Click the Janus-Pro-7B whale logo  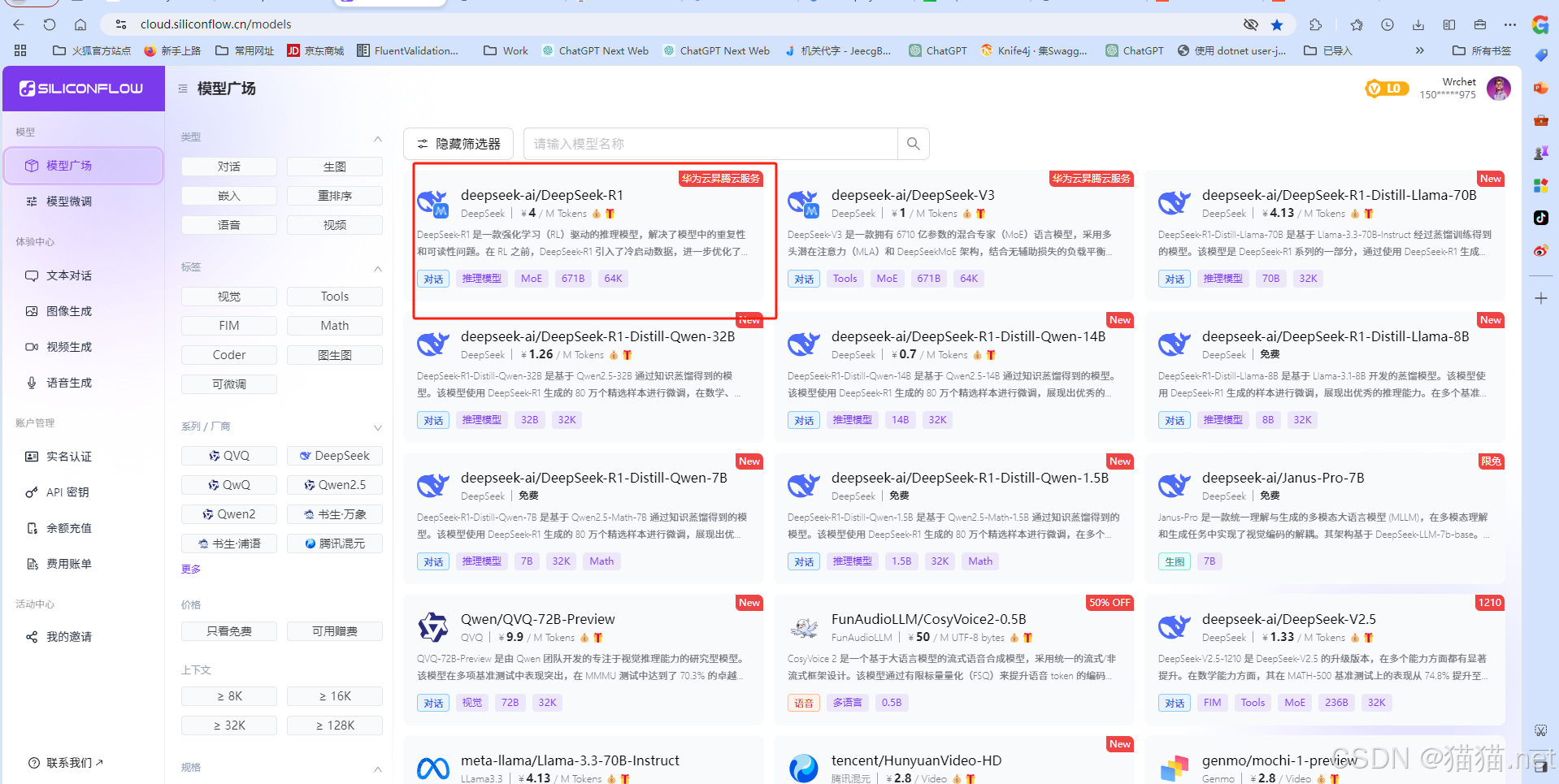[x=1175, y=486]
